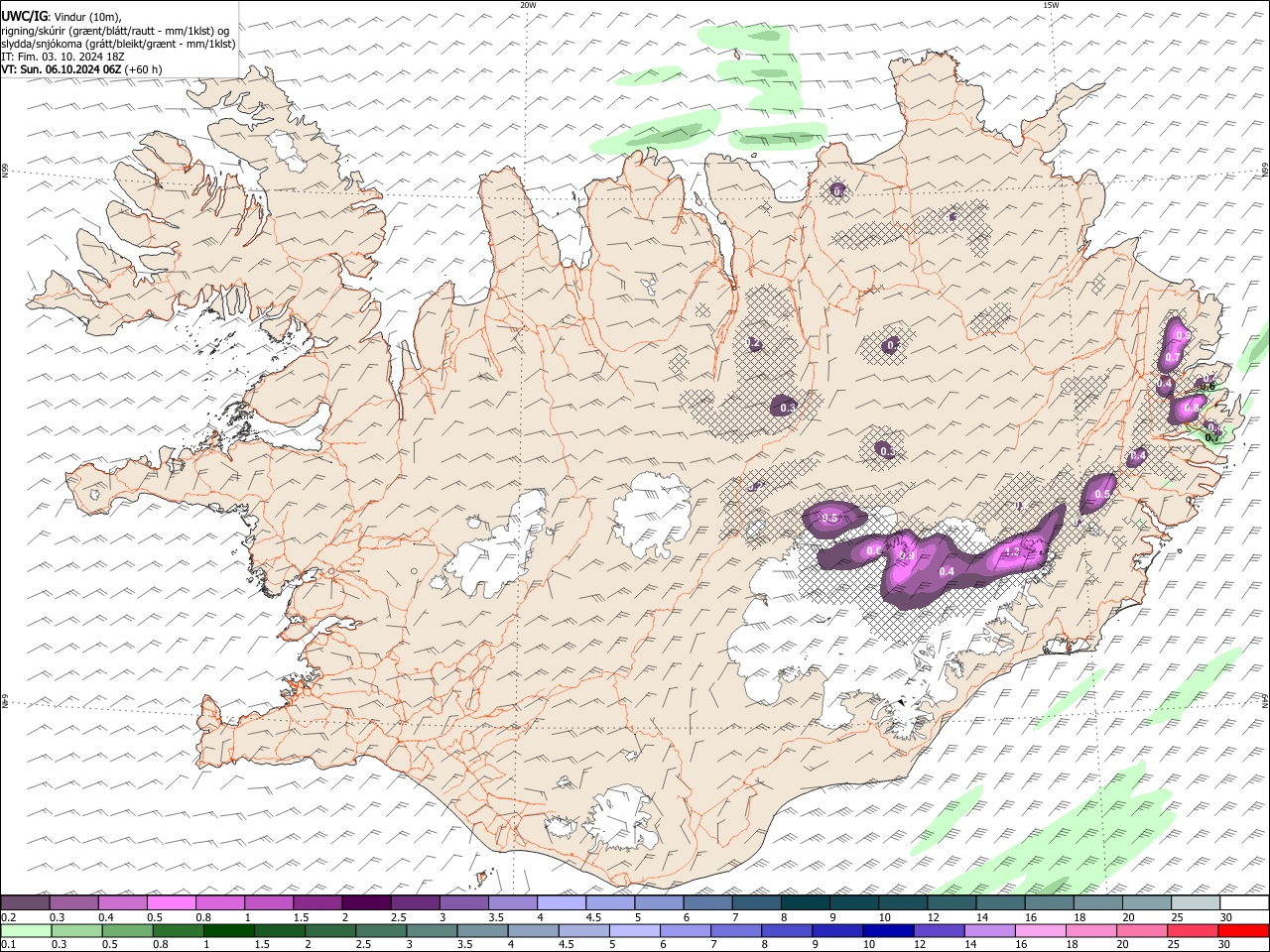Click the pale green 0.1 rain swatch

(x=25, y=931)
